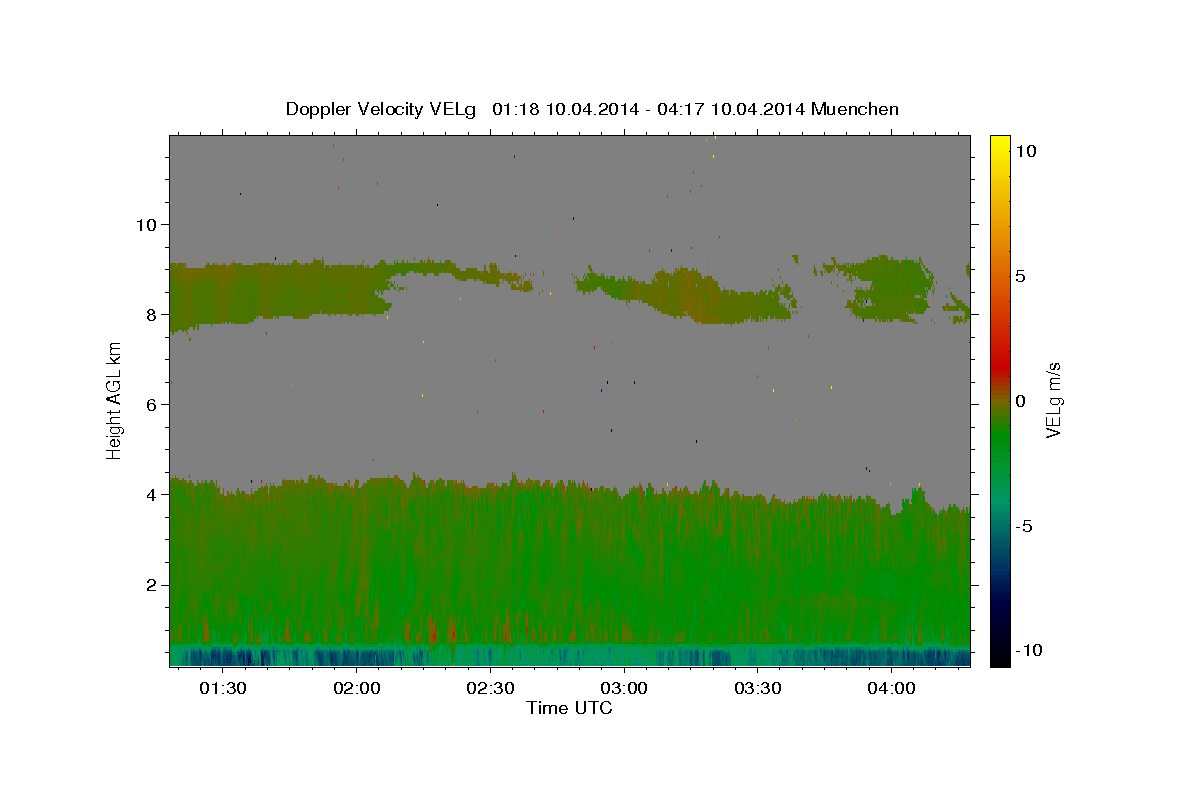Click the plot title 'Doppler Velocity VELg'
The width and height of the screenshot is (1200, 800).
381,109
